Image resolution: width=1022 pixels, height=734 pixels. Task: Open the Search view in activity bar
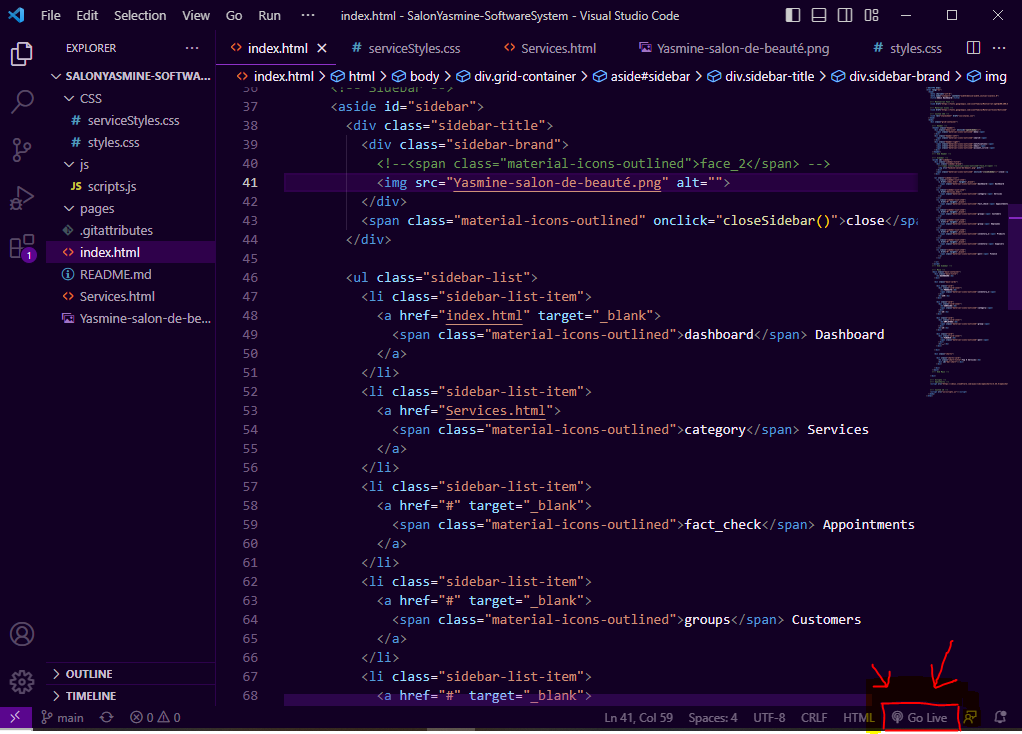coord(22,102)
